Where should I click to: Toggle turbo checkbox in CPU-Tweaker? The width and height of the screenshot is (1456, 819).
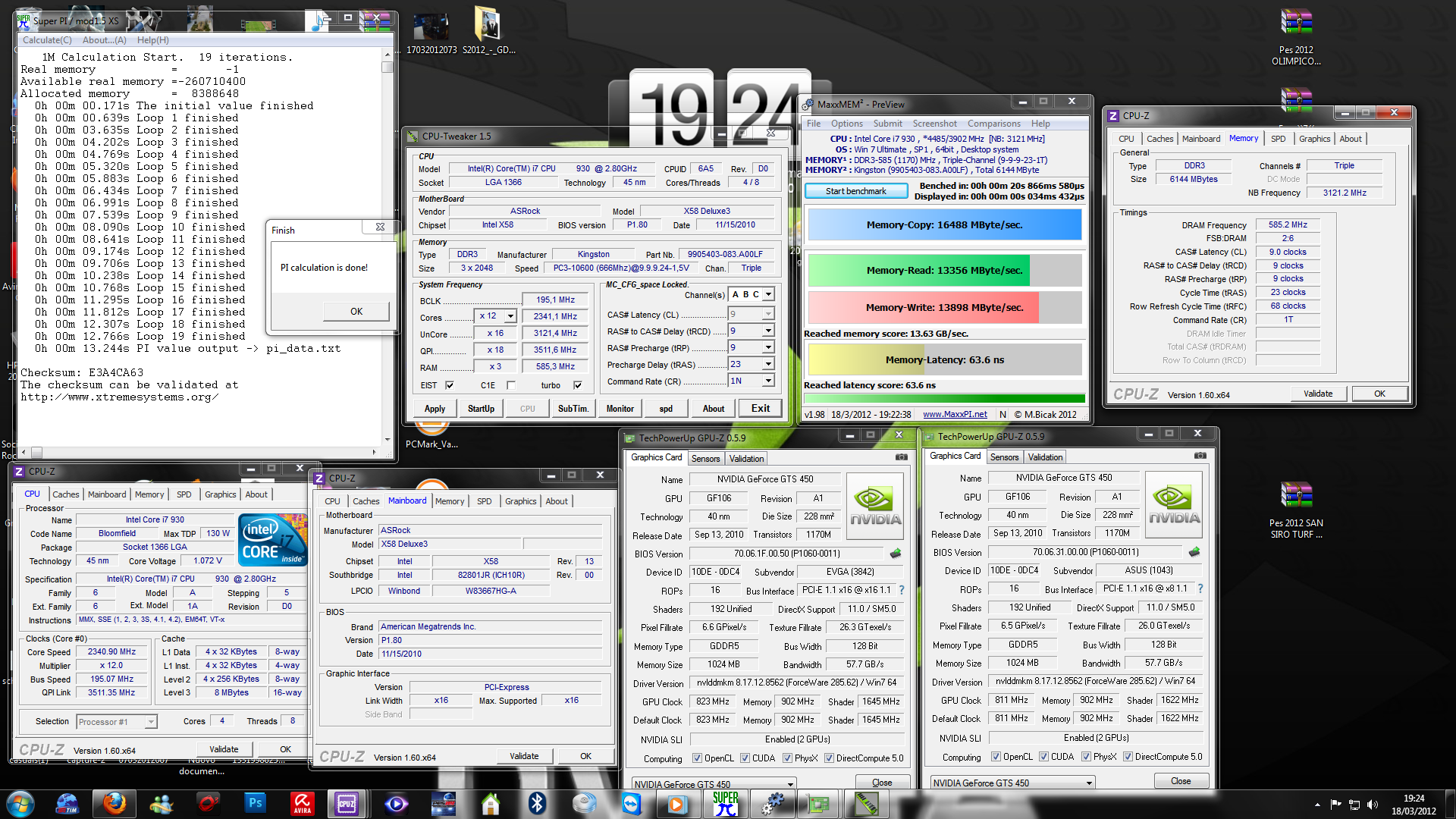click(578, 385)
